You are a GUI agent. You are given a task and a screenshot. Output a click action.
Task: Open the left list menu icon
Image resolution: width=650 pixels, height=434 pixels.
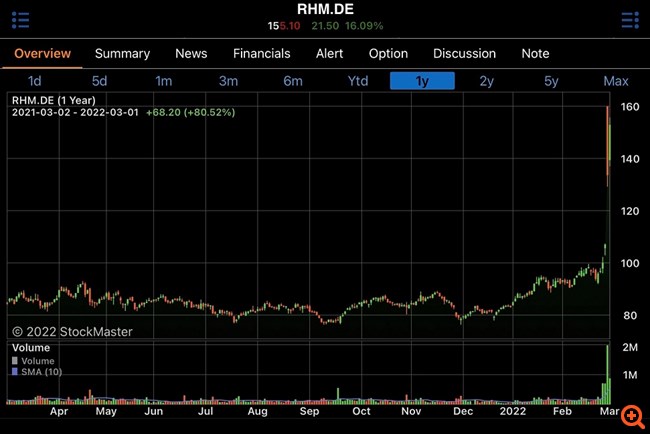click(21, 19)
